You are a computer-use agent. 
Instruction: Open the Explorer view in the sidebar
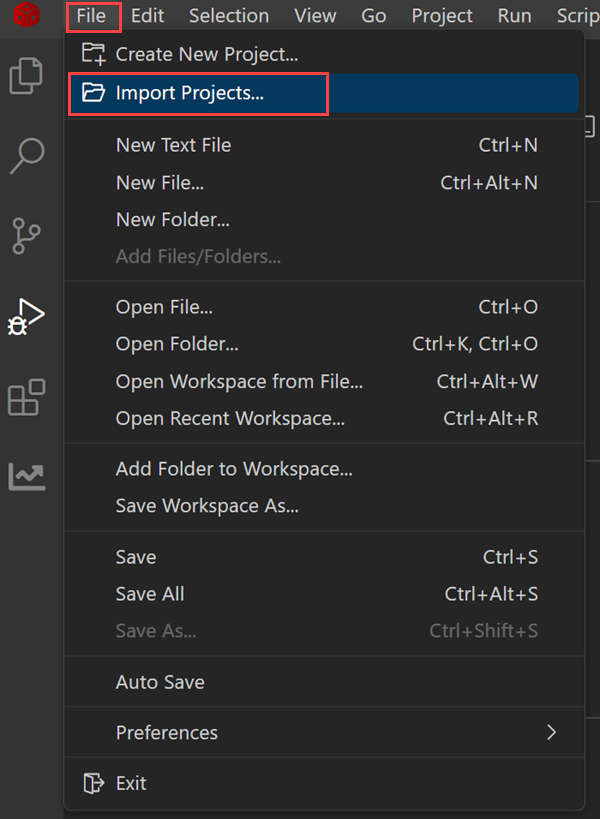(26, 76)
